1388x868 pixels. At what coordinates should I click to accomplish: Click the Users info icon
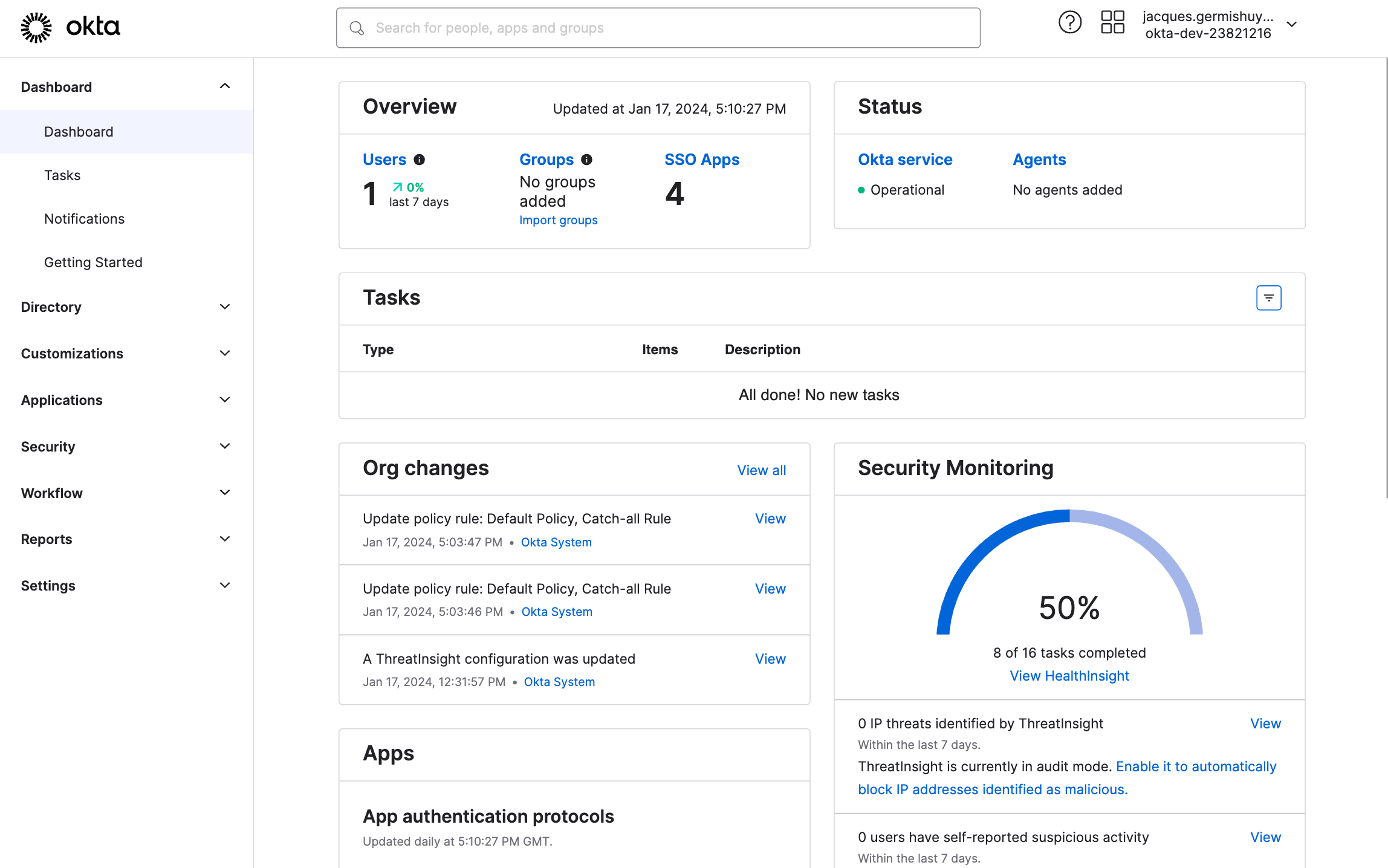(x=419, y=160)
